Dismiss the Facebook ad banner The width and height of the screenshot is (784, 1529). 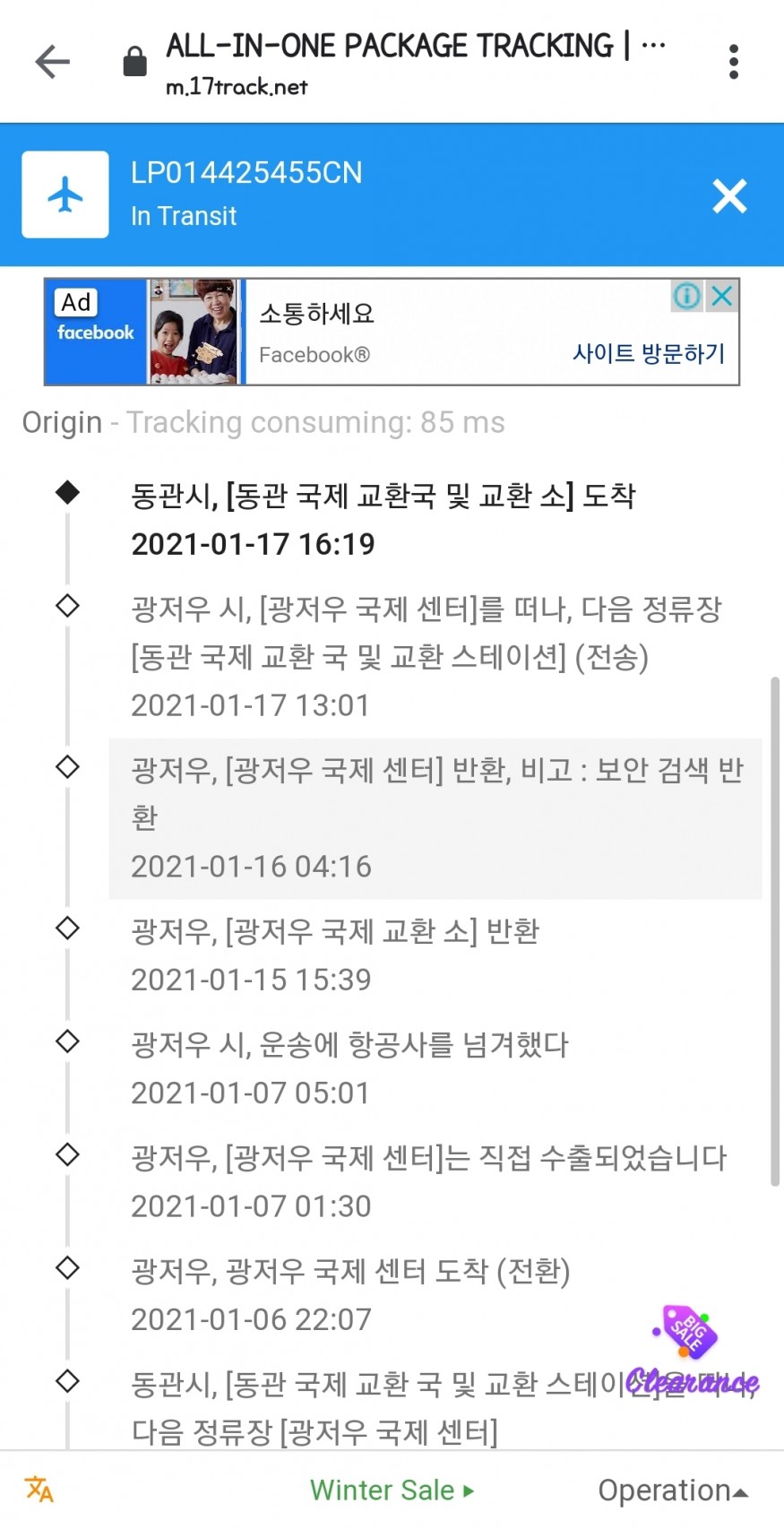point(722,296)
